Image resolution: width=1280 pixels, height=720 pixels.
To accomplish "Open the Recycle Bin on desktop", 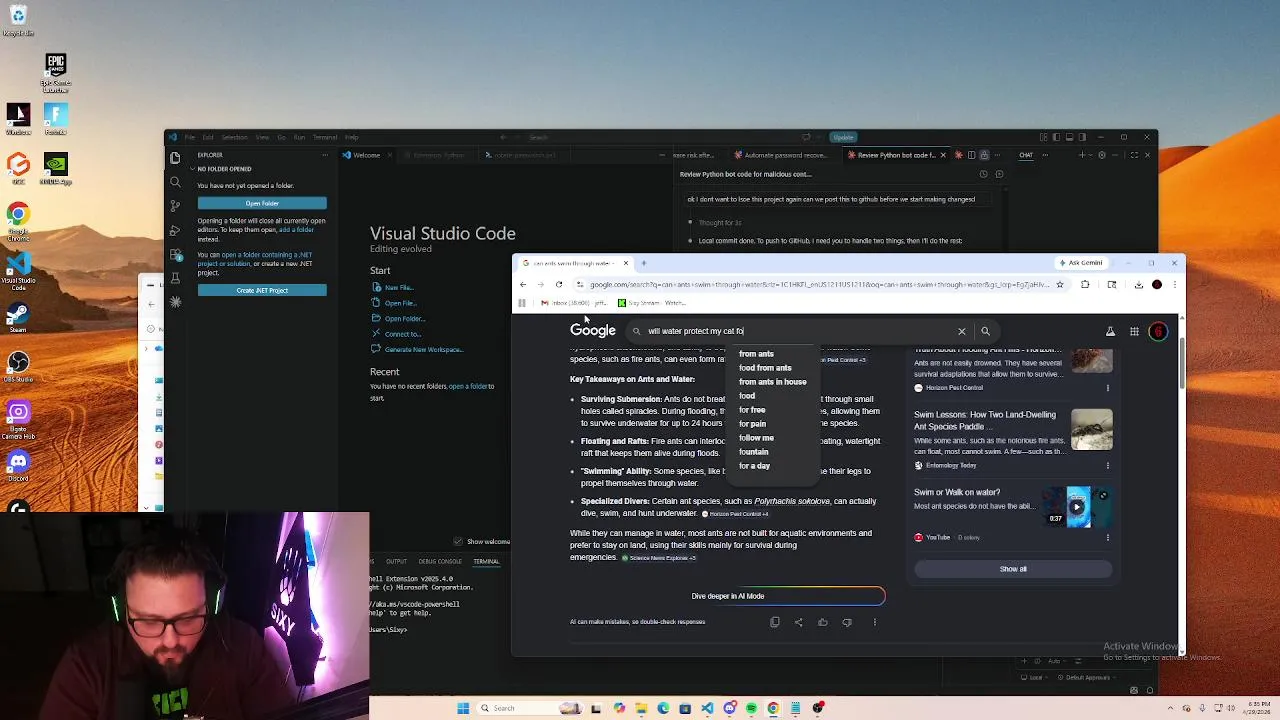I will click(x=18, y=19).
